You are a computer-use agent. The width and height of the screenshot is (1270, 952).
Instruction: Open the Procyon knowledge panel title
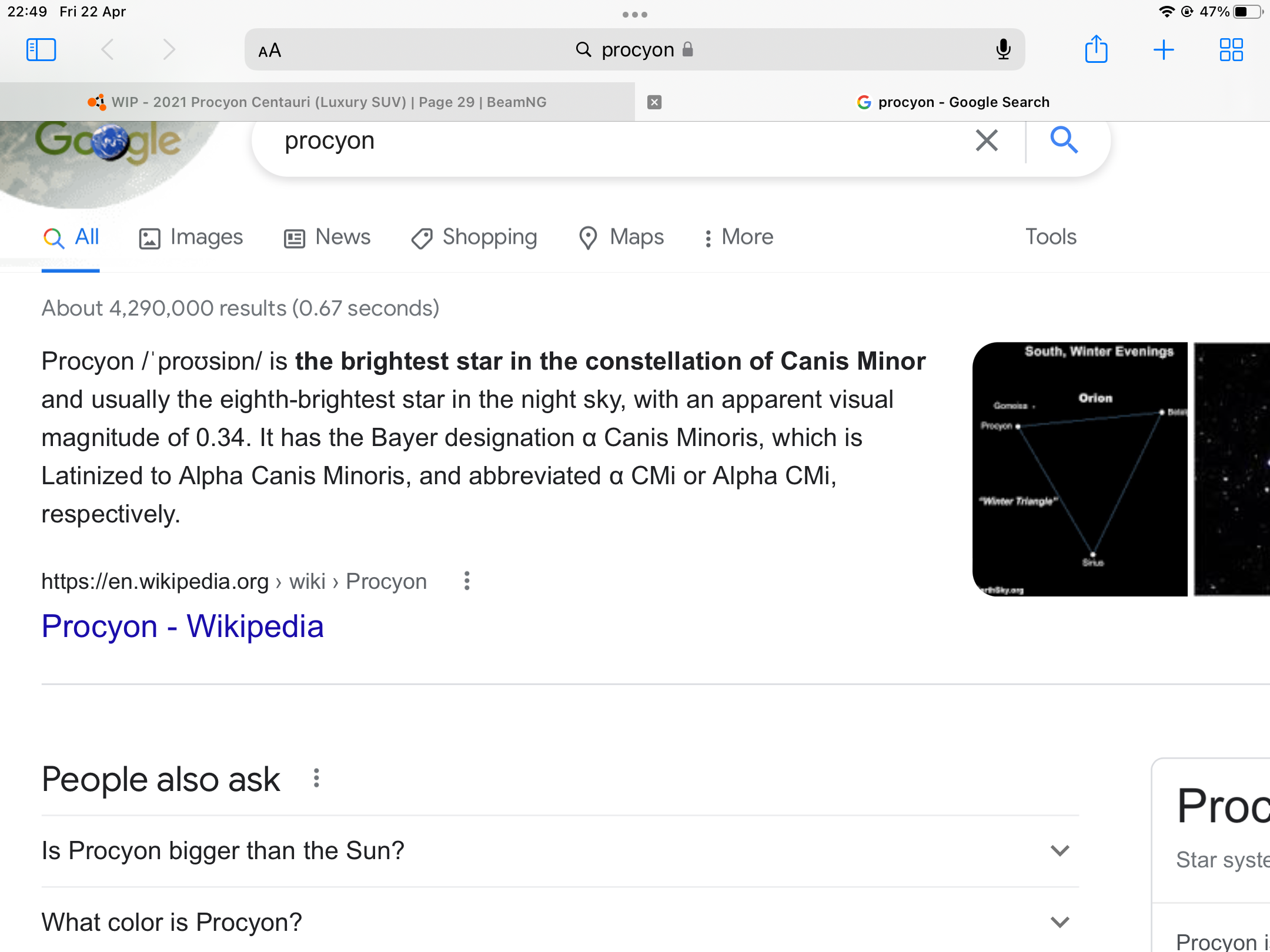(x=1223, y=806)
